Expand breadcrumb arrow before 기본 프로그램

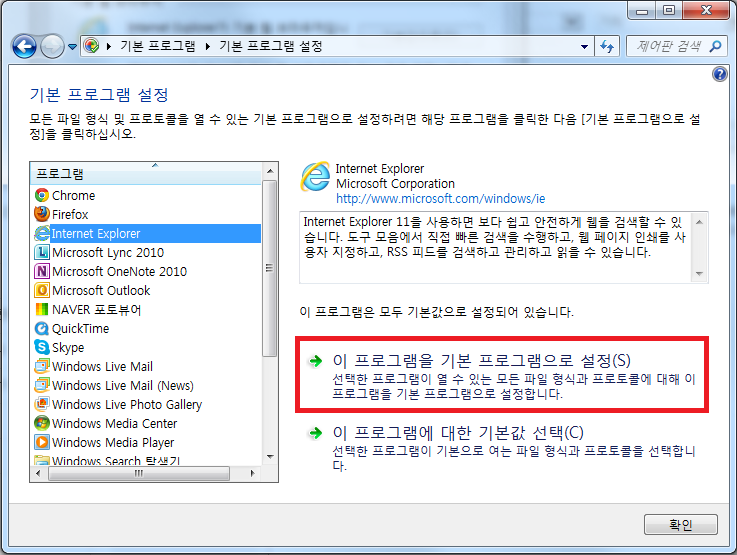point(109,46)
